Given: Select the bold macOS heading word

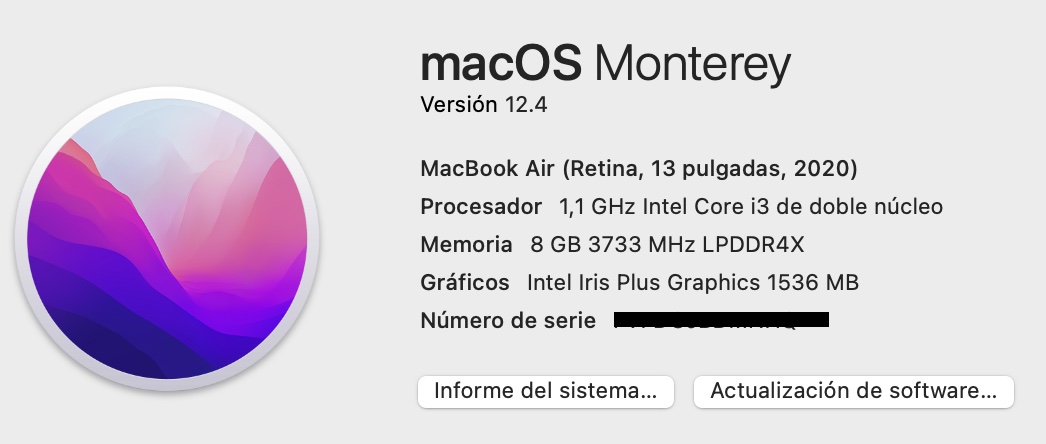Looking at the screenshot, I should 501,63.
